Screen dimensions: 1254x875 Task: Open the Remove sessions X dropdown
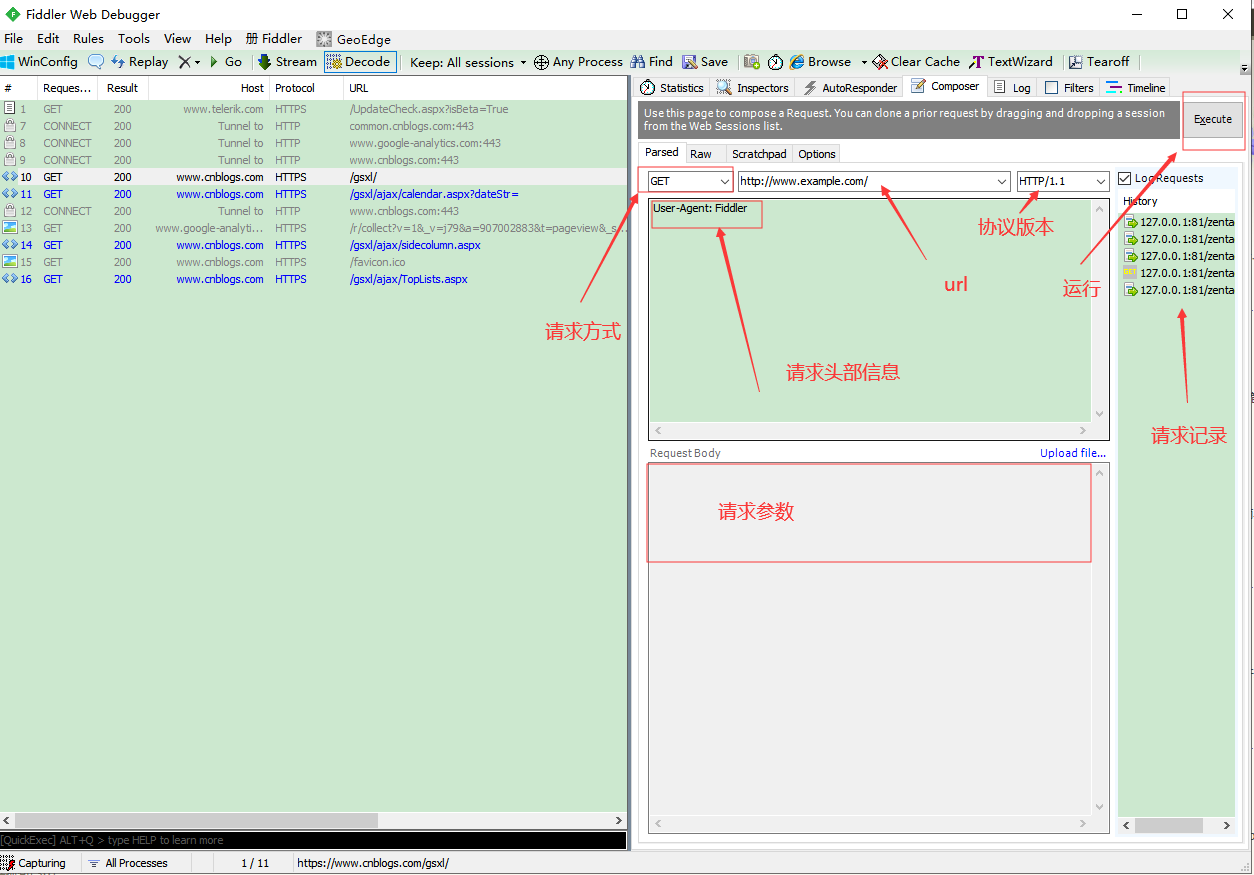[189, 62]
